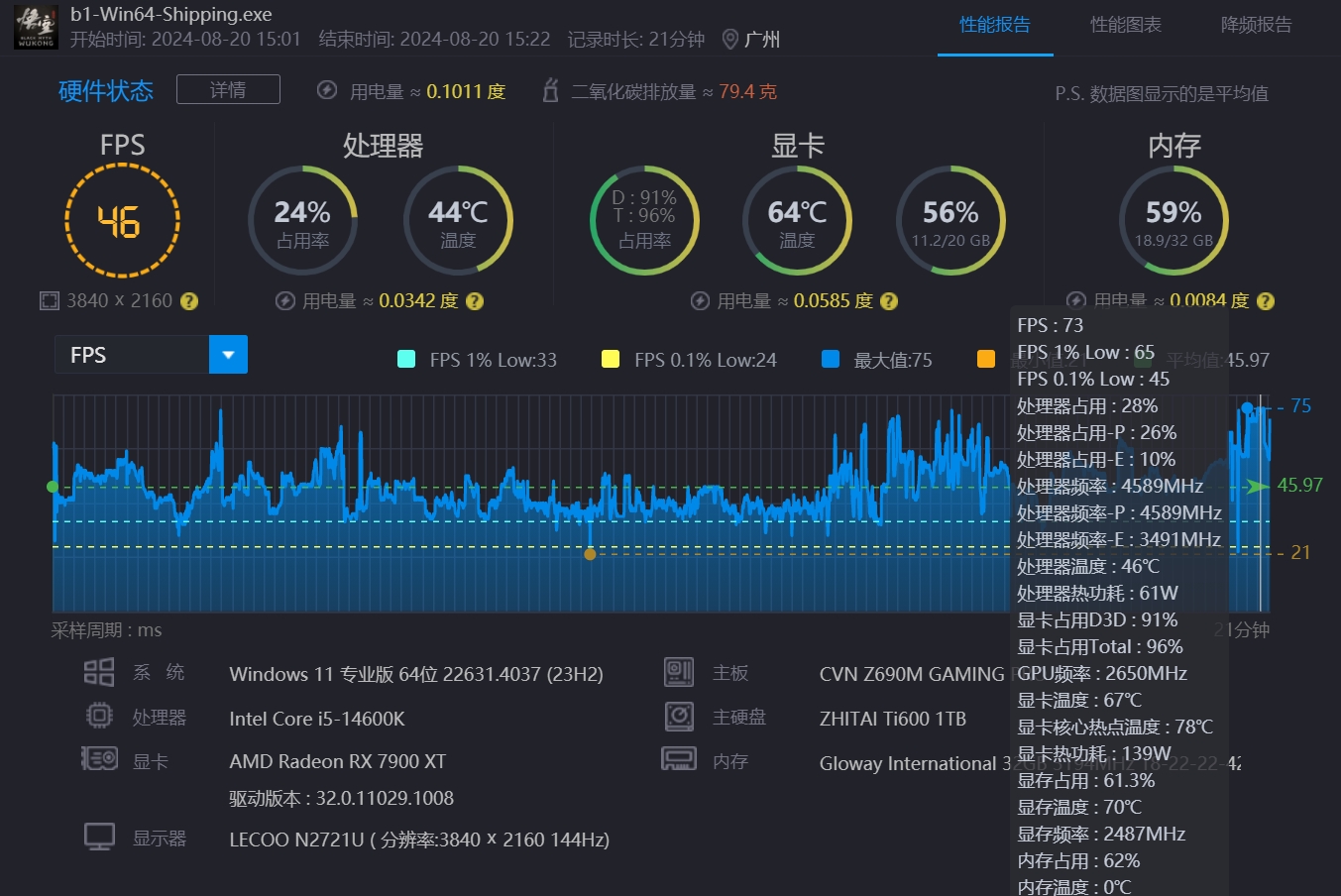Click the Windows 11 专业版 system text
This screenshot has width=1341, height=896.
point(416,674)
